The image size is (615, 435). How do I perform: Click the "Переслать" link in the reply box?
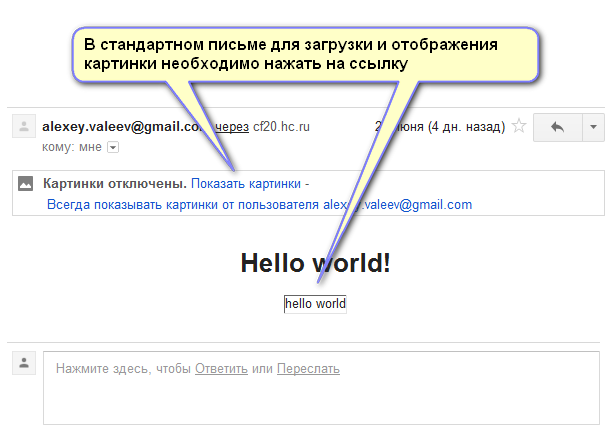pos(308,369)
